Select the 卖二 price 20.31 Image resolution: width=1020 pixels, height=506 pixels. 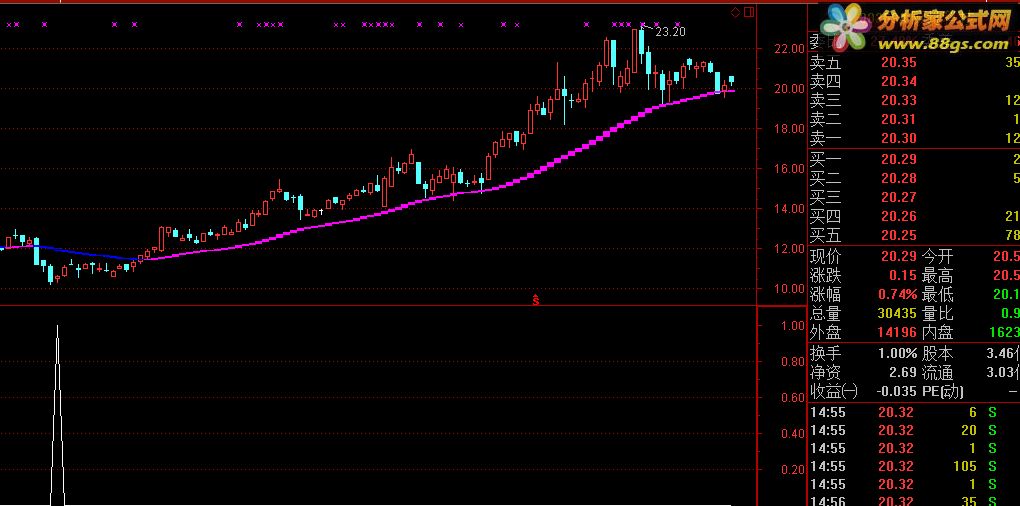(x=898, y=119)
